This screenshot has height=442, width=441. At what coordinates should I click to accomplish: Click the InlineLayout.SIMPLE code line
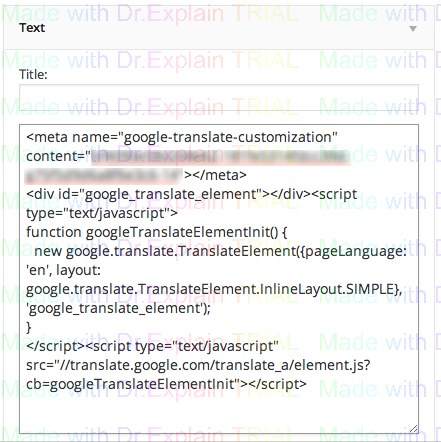(214, 289)
